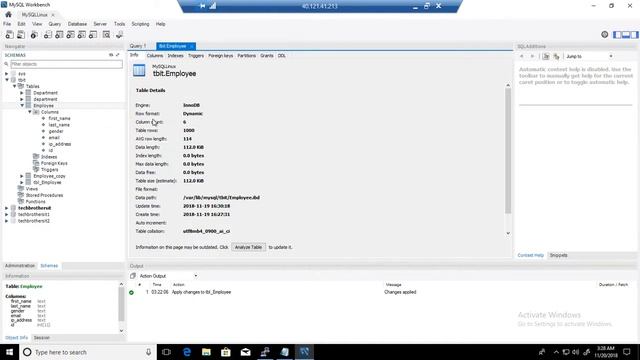Click the back arrow in SQL Additions
This screenshot has width=640, height=360.
(522, 56)
